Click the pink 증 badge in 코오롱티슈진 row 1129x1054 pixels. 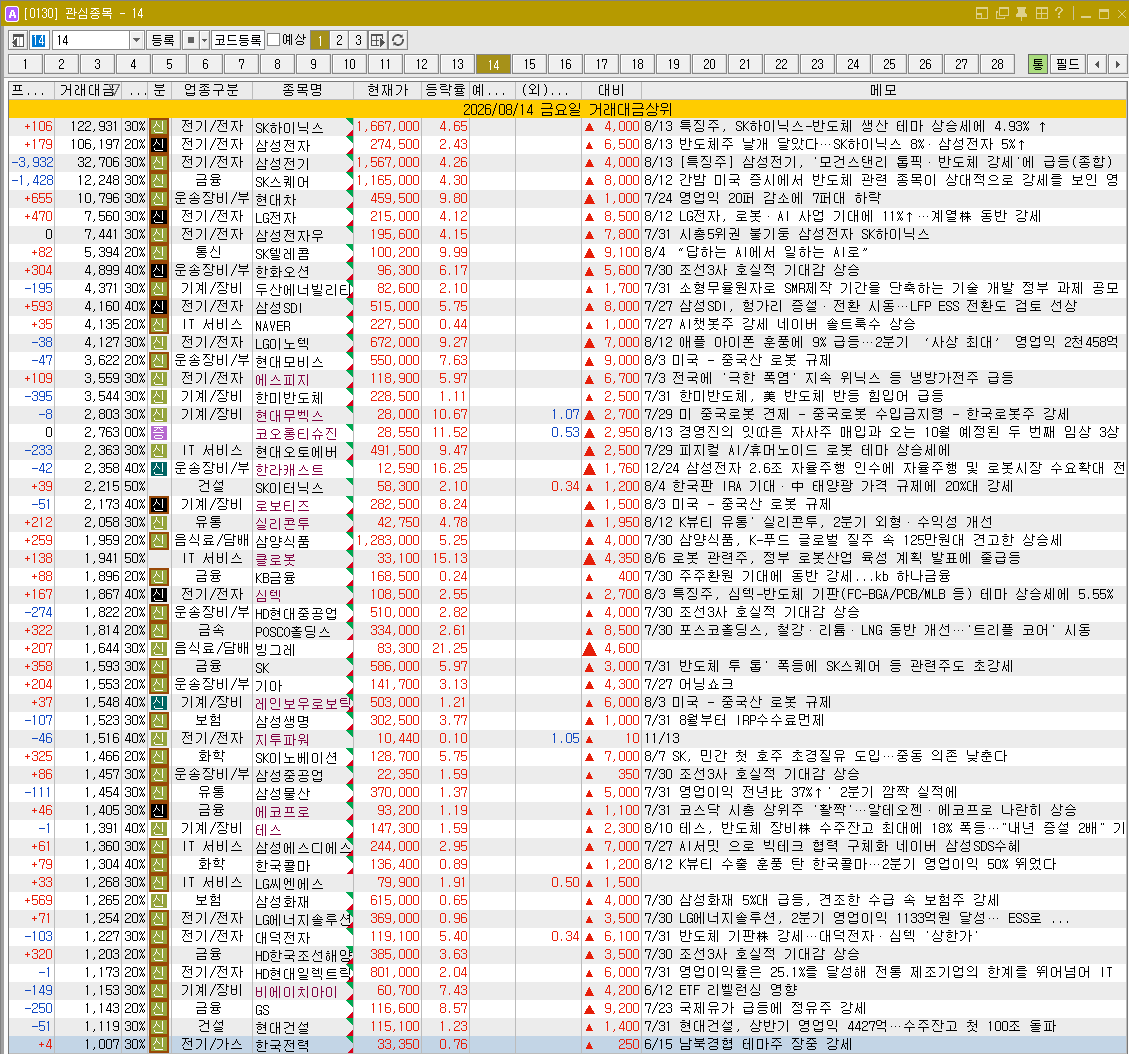point(158,433)
